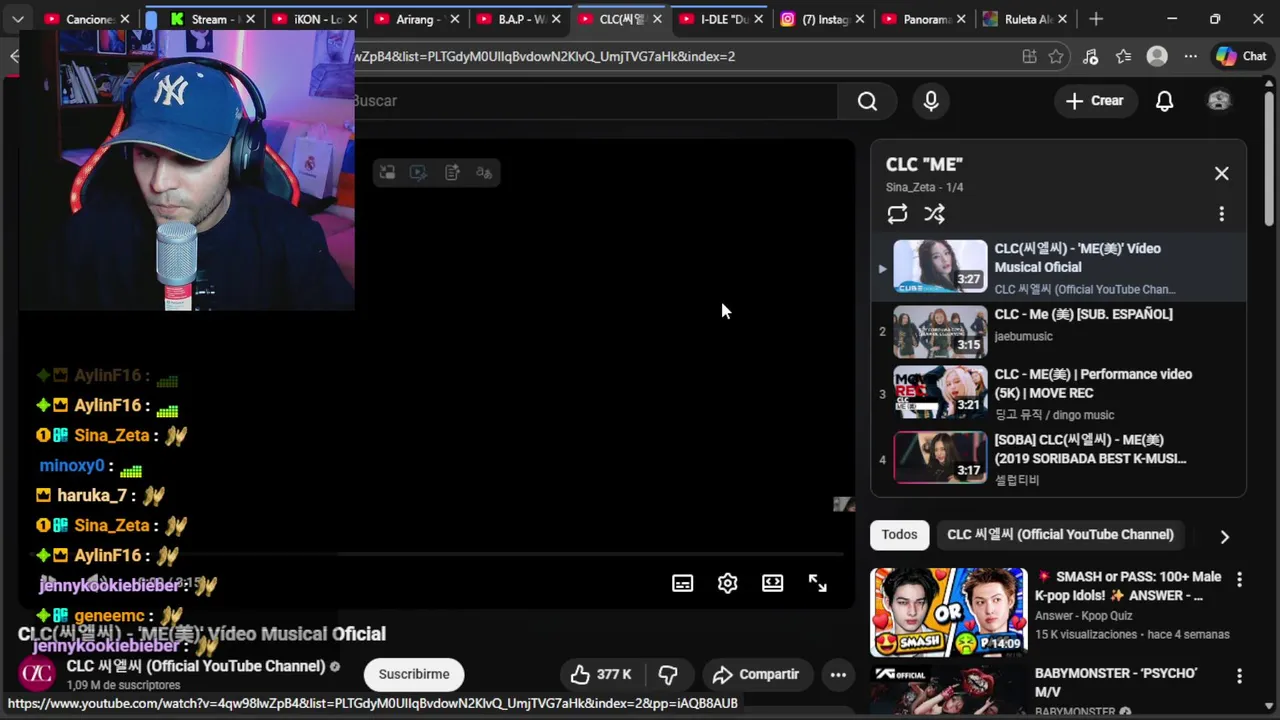Start voice search with the microphone icon
This screenshot has width=1280, height=720.
click(931, 101)
